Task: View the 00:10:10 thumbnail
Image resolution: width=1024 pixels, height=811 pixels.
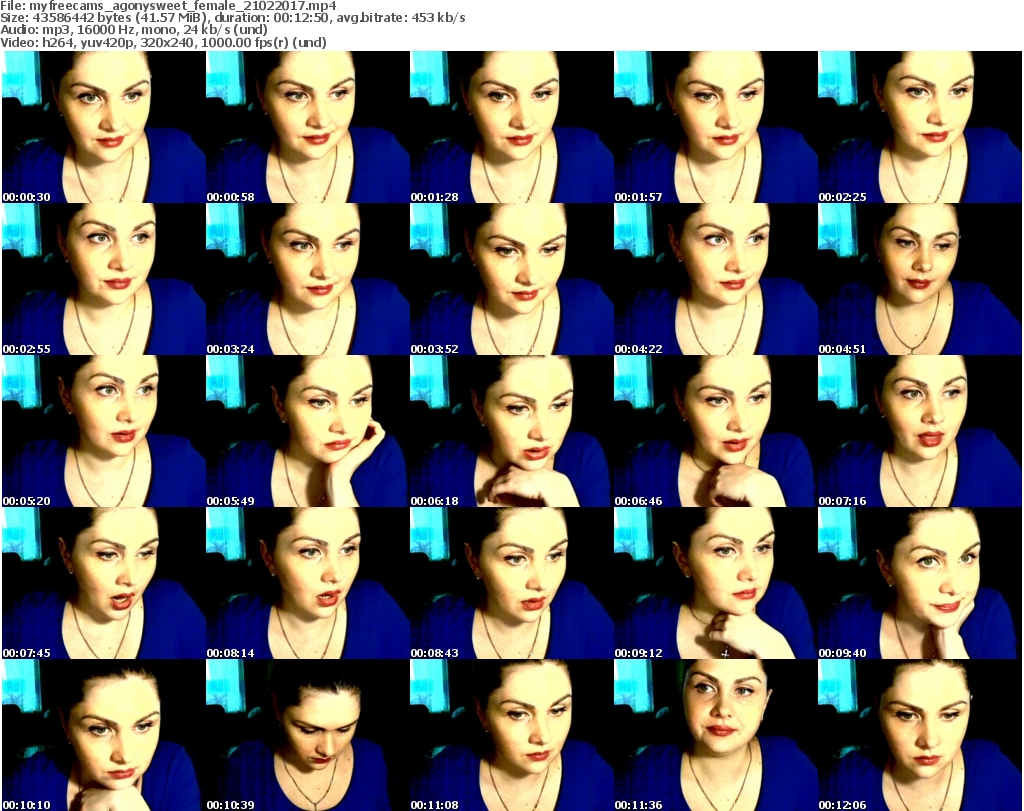Action: (104, 735)
